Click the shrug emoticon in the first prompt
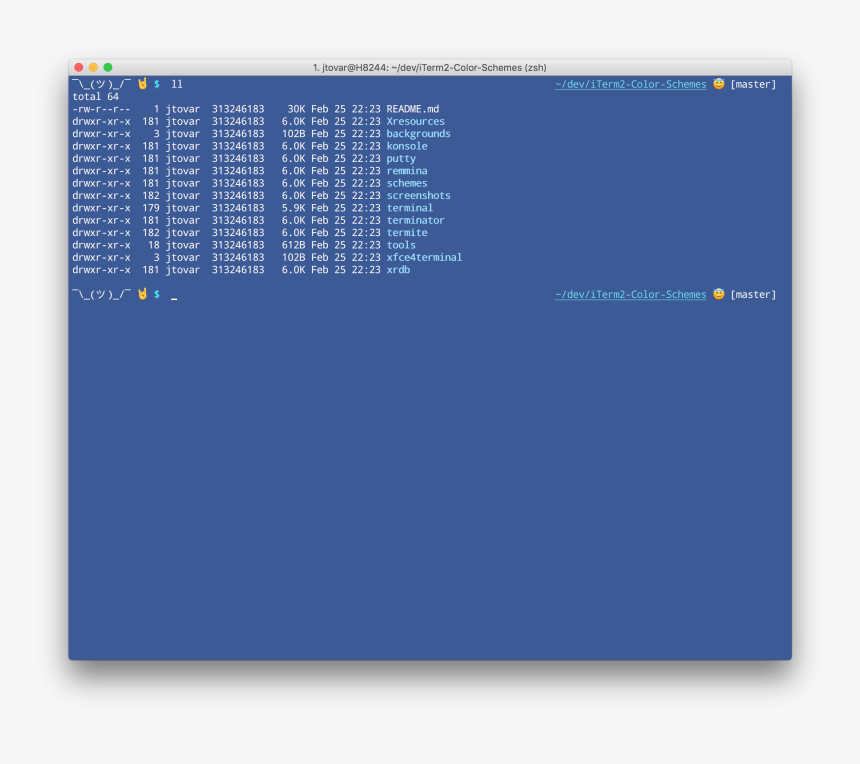 pyautogui.click(x=101, y=84)
